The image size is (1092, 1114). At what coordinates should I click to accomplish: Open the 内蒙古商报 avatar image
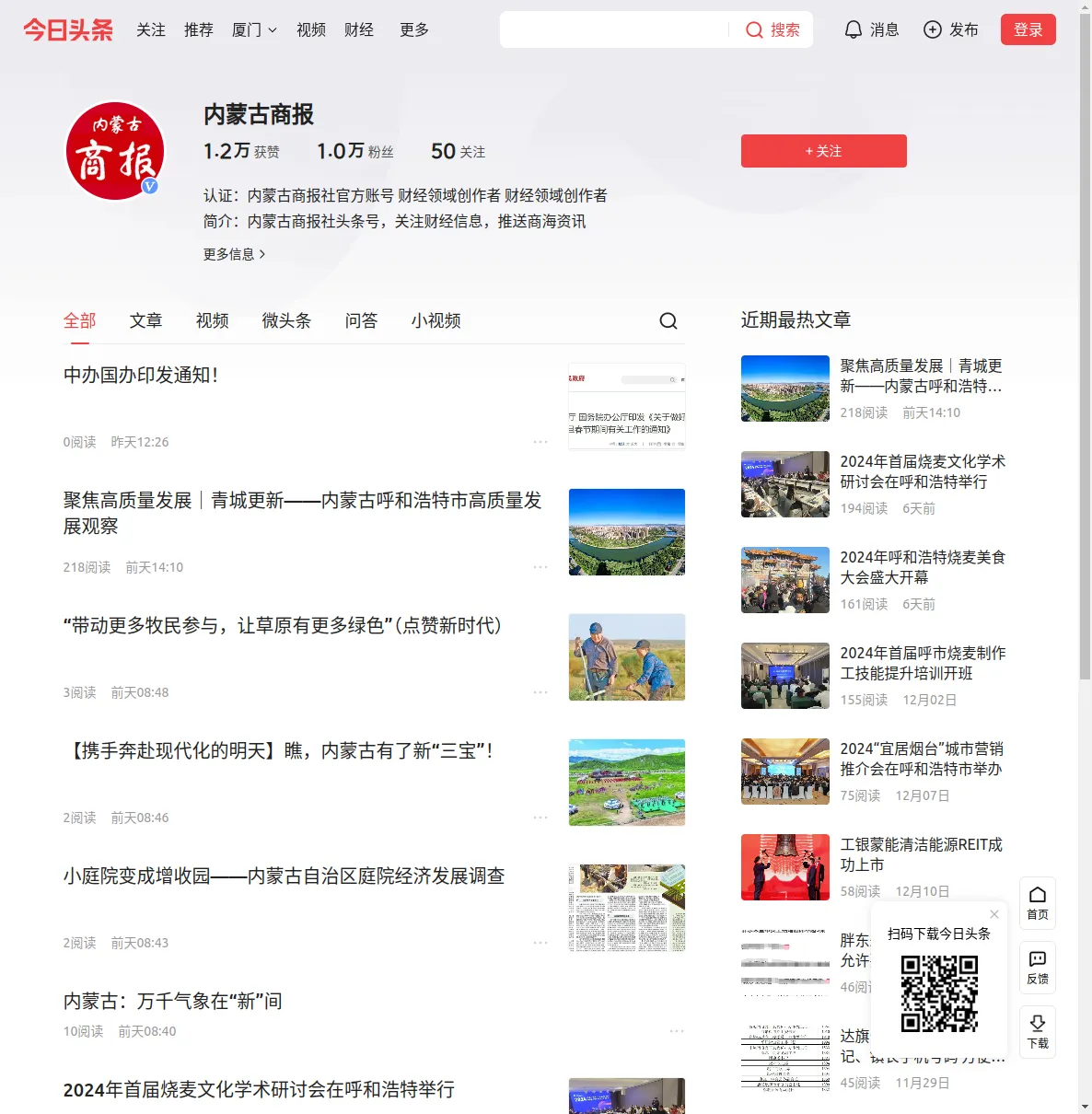click(115, 151)
